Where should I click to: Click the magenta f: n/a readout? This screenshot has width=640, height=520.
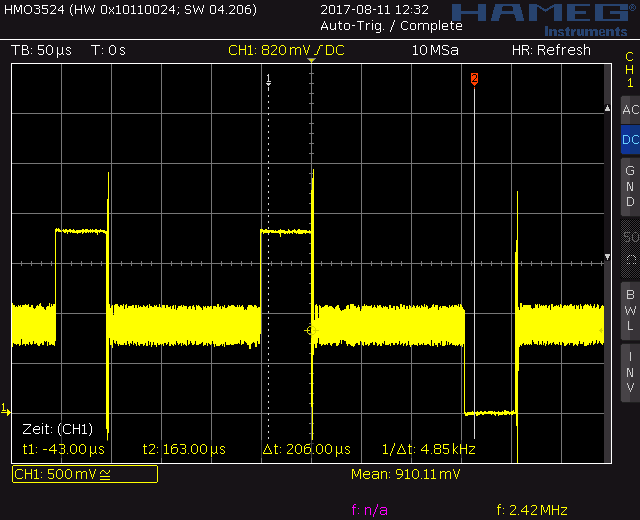[370, 510]
